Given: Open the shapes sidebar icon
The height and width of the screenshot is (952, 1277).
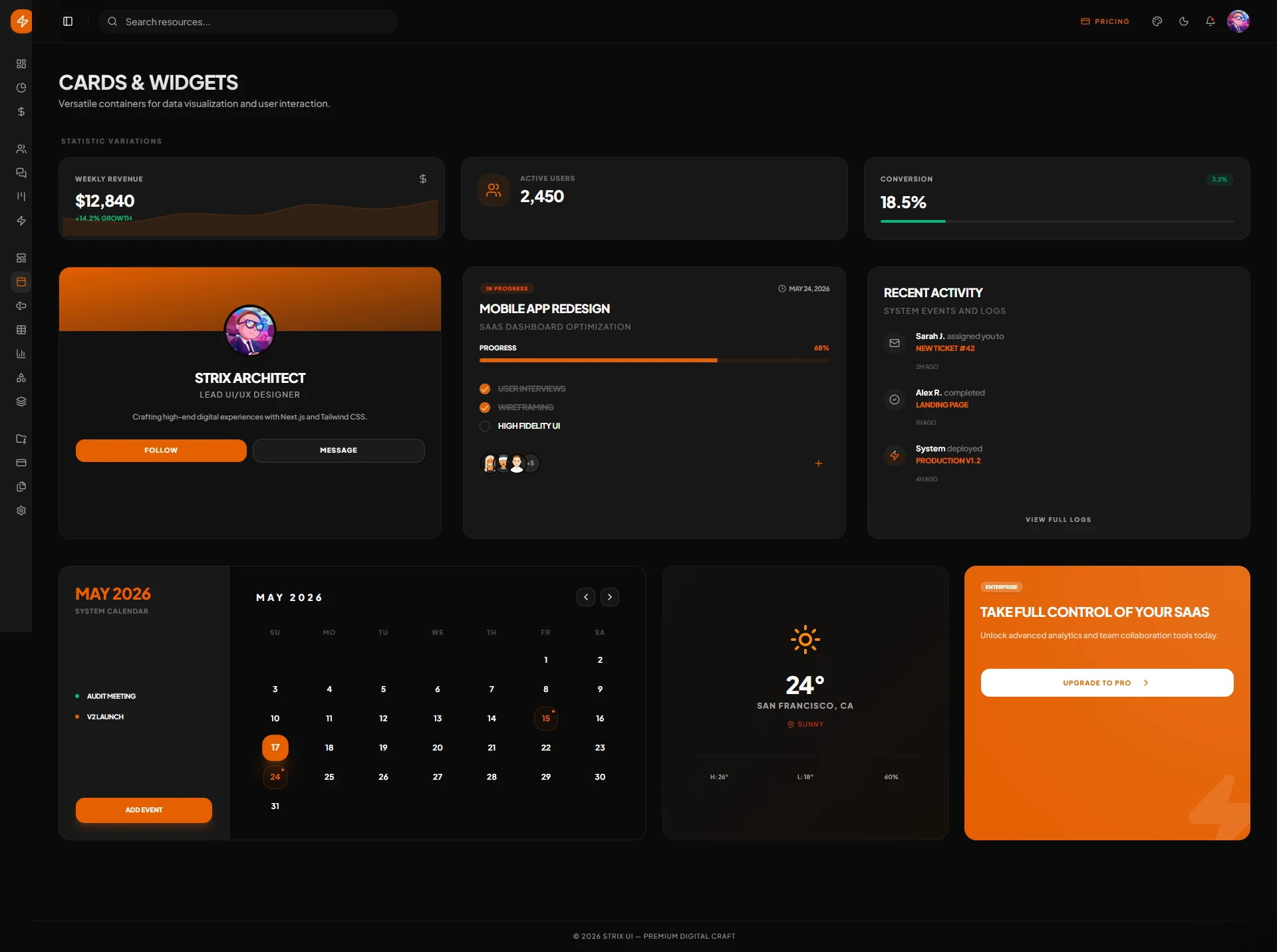Looking at the screenshot, I should click(21, 378).
